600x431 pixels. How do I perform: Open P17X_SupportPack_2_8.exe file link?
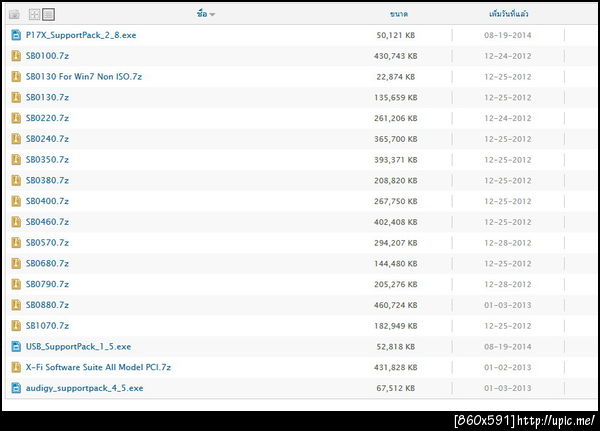81,35
